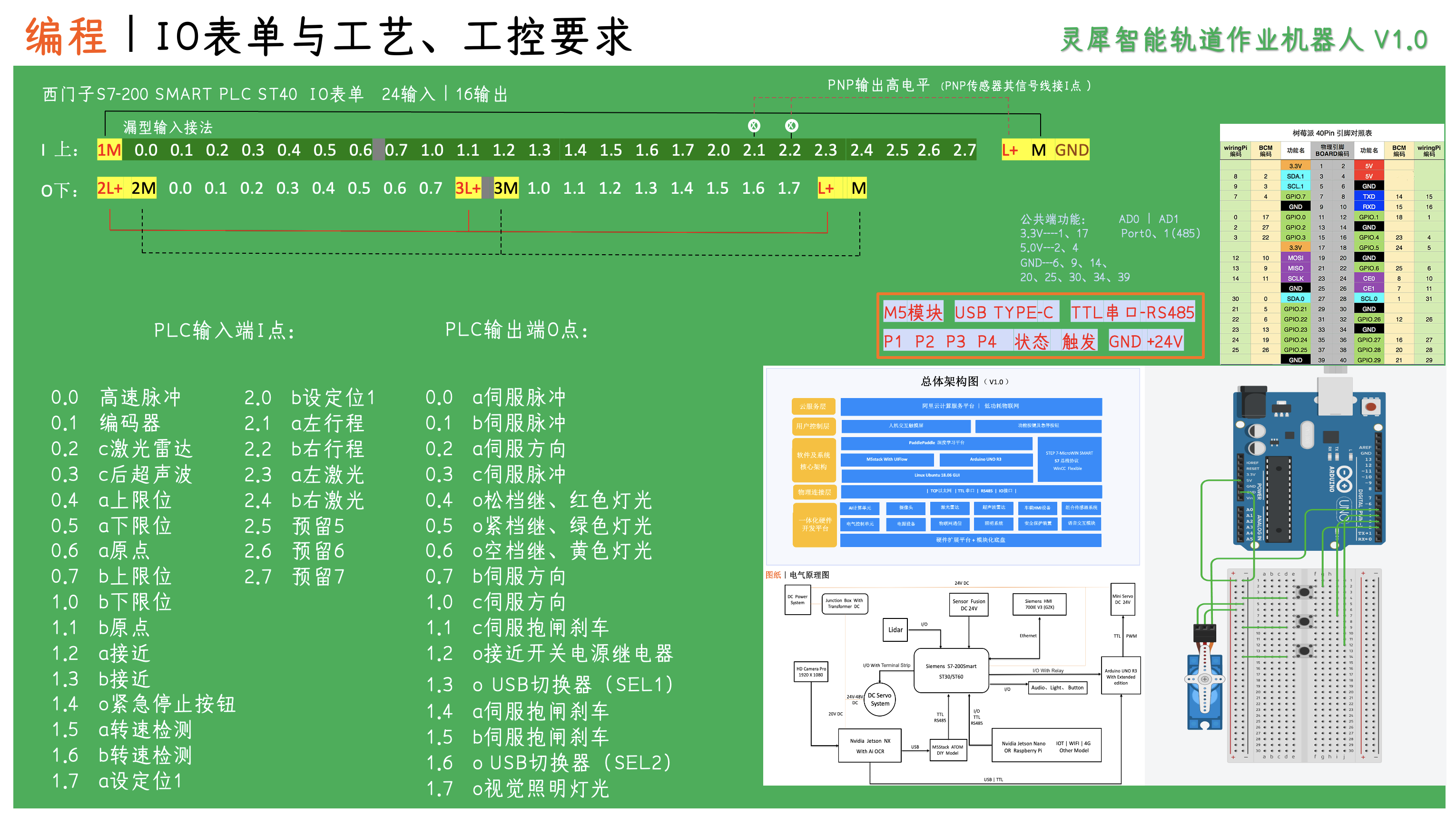This screenshot has height=817, width=1456.
Task: Click the Nvidia Jetson NX block
Action: pos(870,745)
